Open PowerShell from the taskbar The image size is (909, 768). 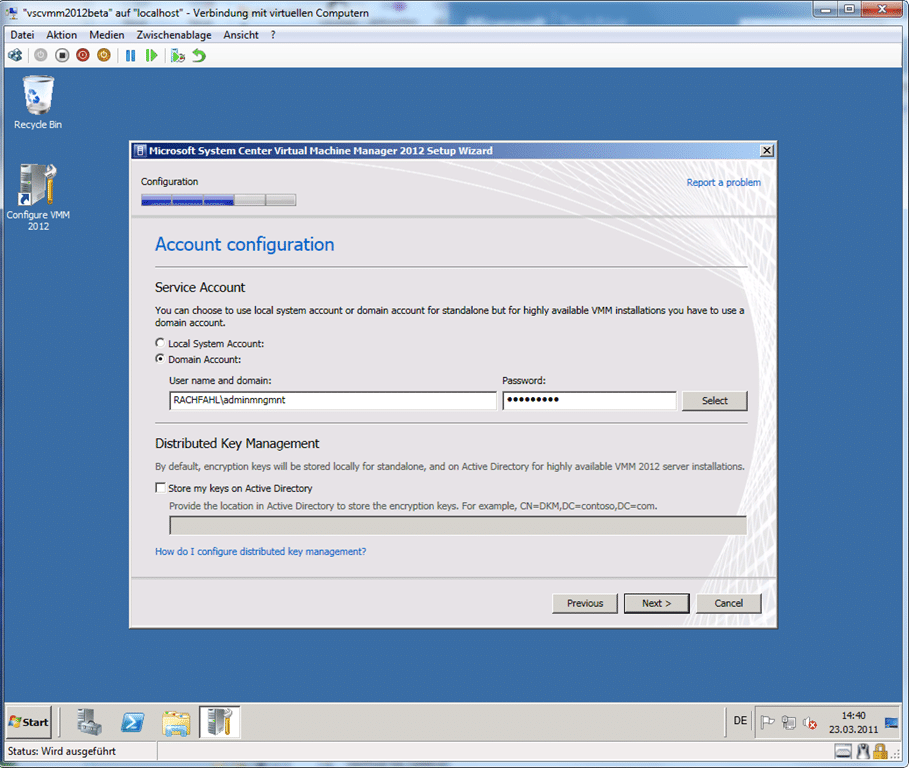133,721
